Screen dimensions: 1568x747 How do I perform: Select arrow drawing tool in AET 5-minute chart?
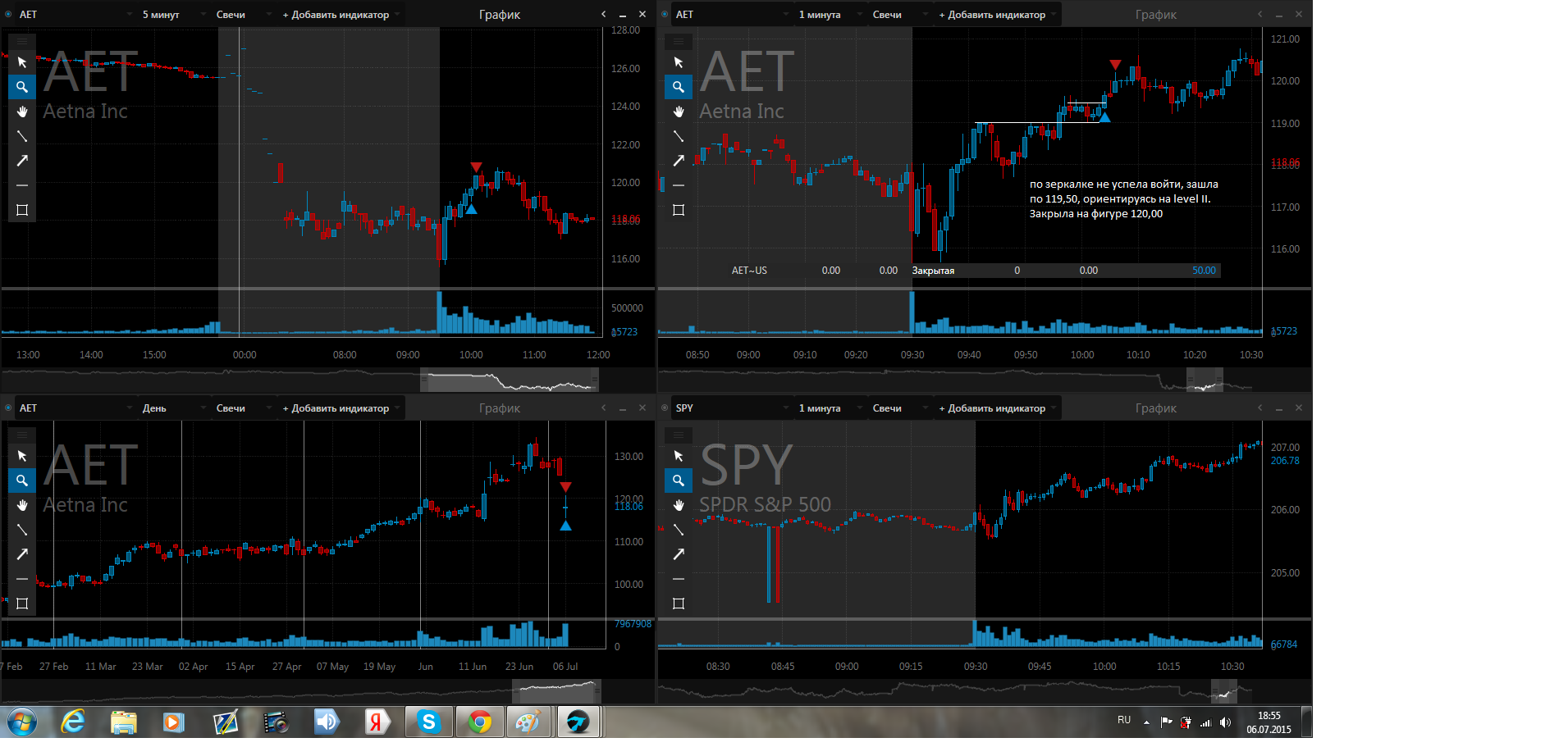click(x=22, y=161)
